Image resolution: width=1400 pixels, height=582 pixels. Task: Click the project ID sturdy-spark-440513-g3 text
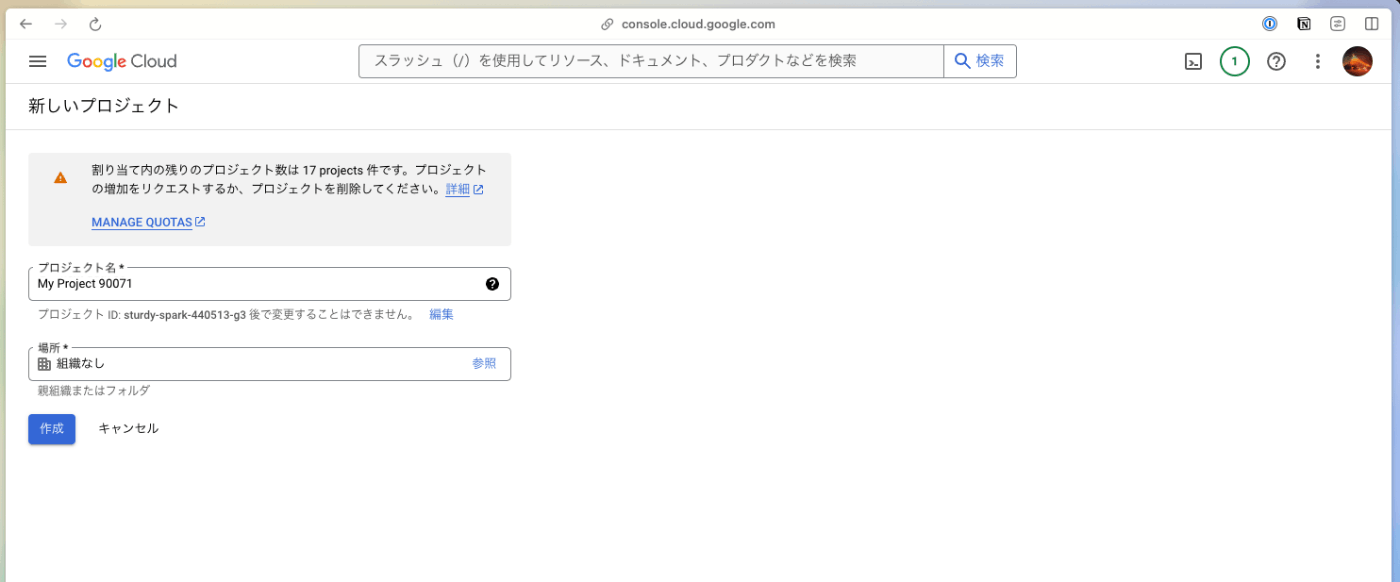tap(185, 314)
